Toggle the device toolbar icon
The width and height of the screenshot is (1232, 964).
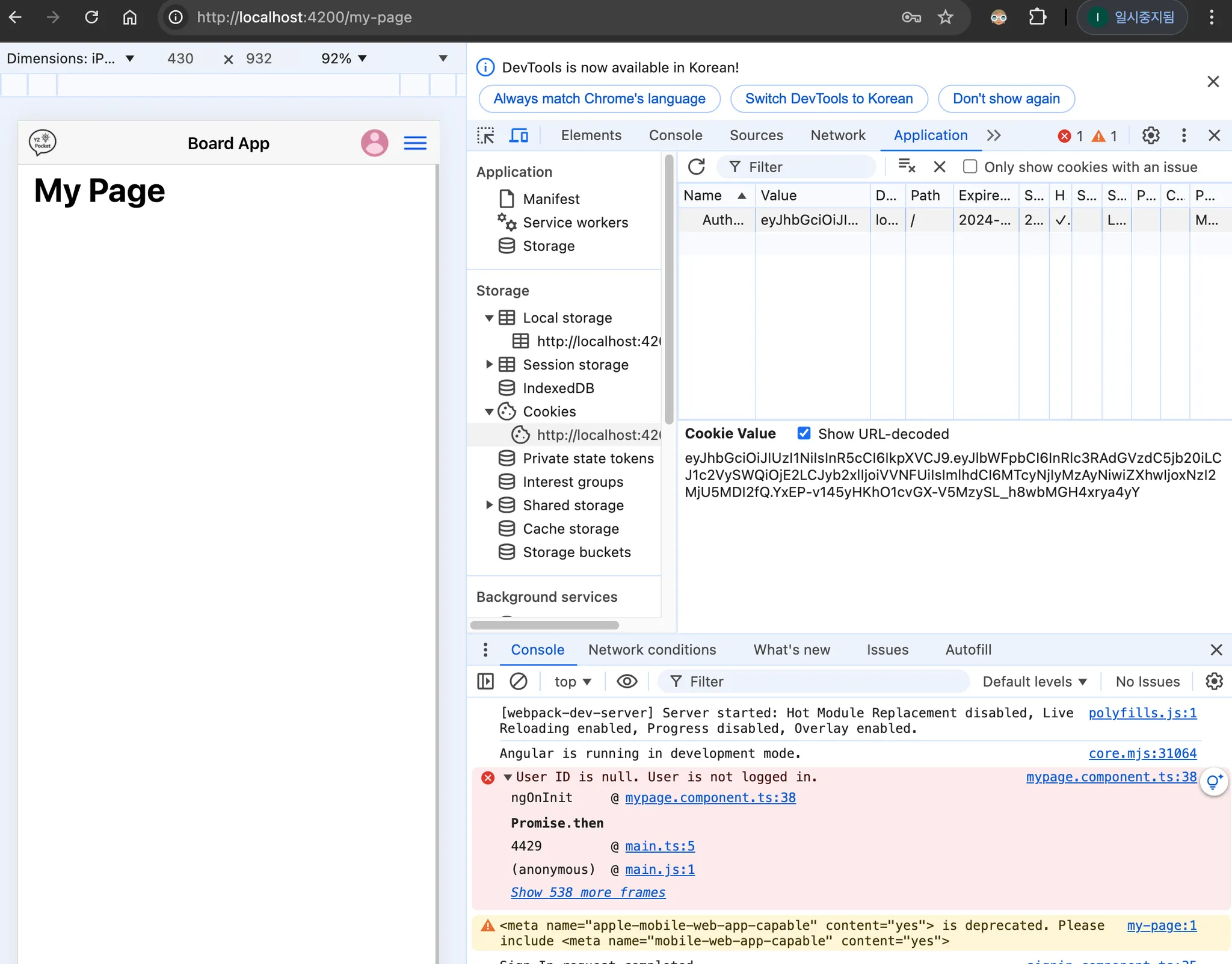(519, 136)
